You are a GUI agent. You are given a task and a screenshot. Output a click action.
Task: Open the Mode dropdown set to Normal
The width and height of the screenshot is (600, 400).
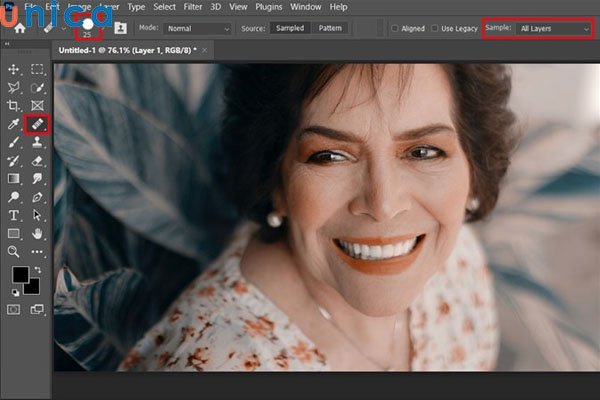click(198, 28)
